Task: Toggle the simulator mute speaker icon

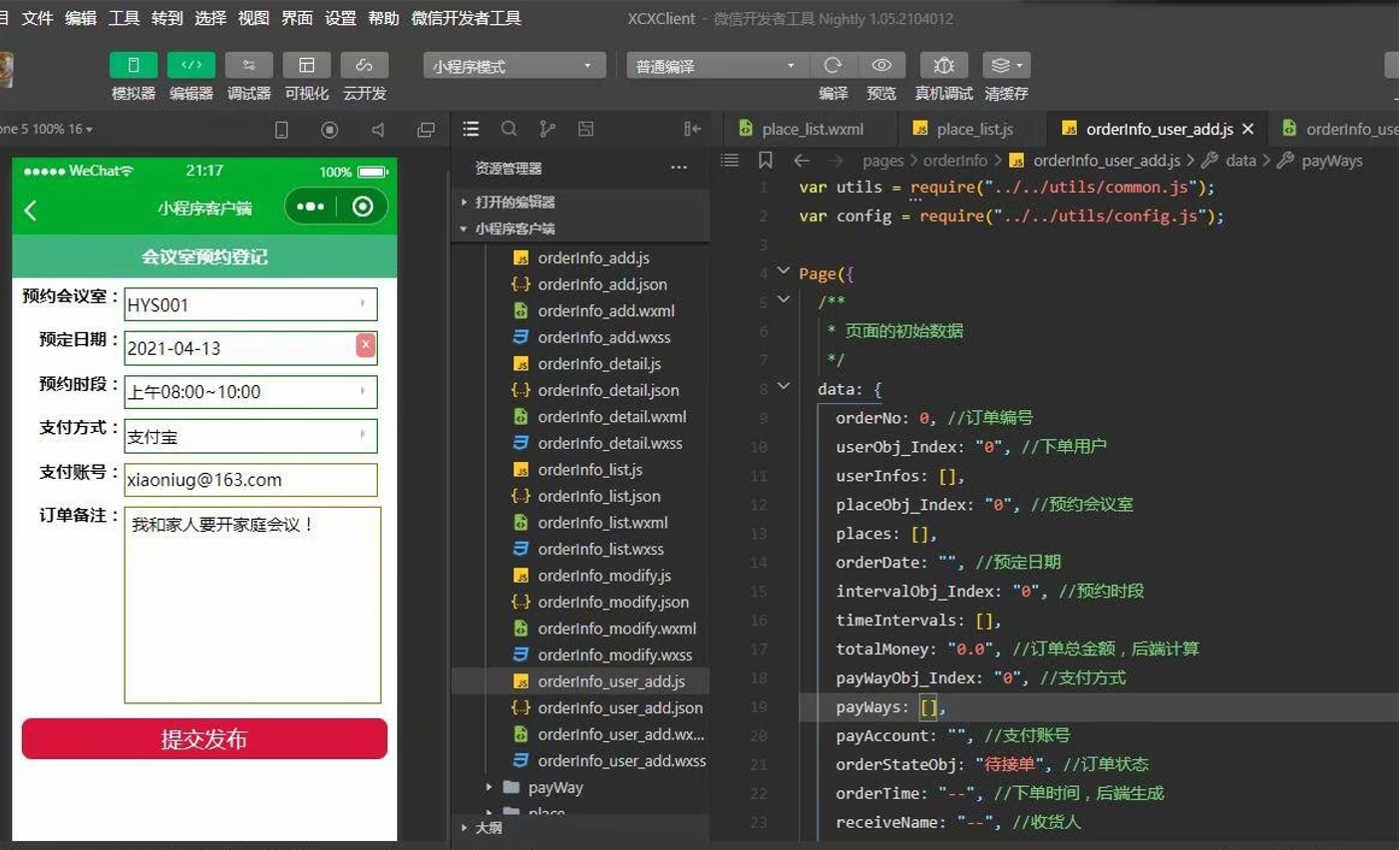Action: click(x=378, y=130)
